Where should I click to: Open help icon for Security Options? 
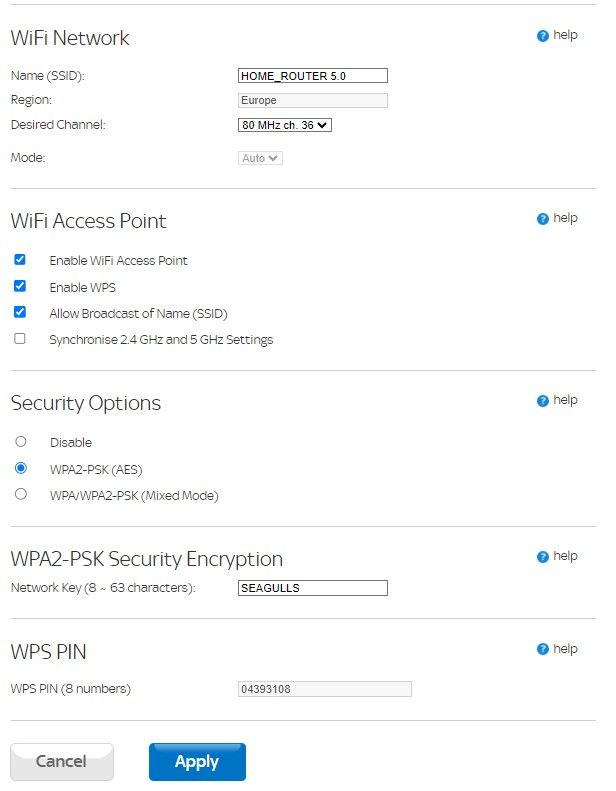(x=543, y=401)
